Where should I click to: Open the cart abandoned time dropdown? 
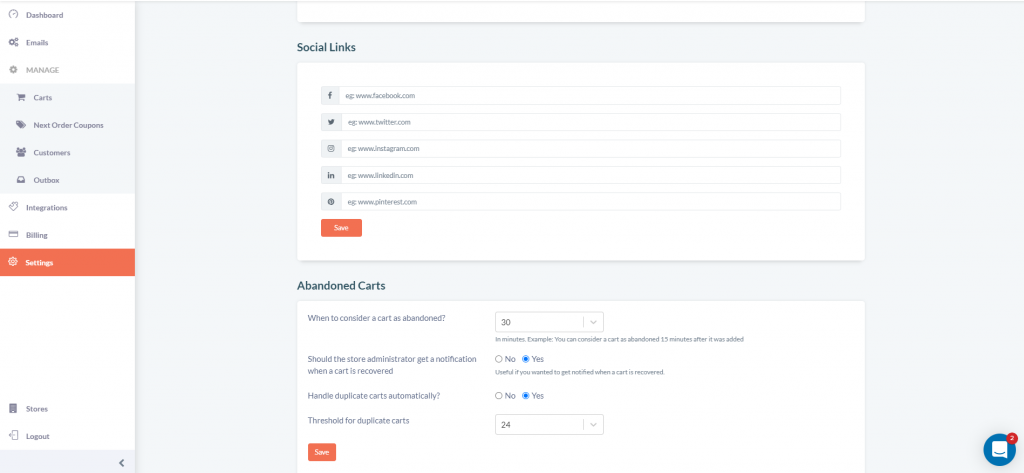click(x=549, y=322)
